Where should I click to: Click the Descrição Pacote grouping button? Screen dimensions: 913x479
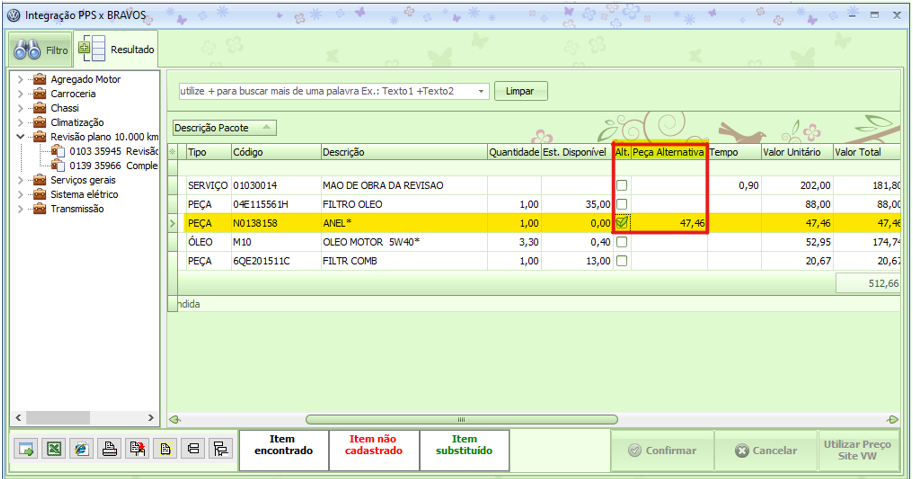pyautogui.click(x=224, y=127)
